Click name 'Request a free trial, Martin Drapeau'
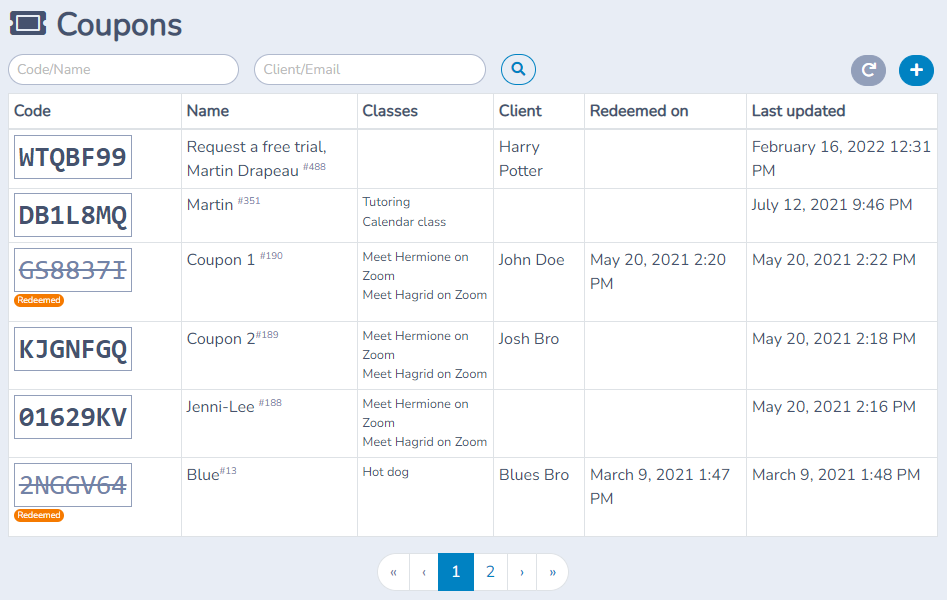947x600 pixels. 257,159
